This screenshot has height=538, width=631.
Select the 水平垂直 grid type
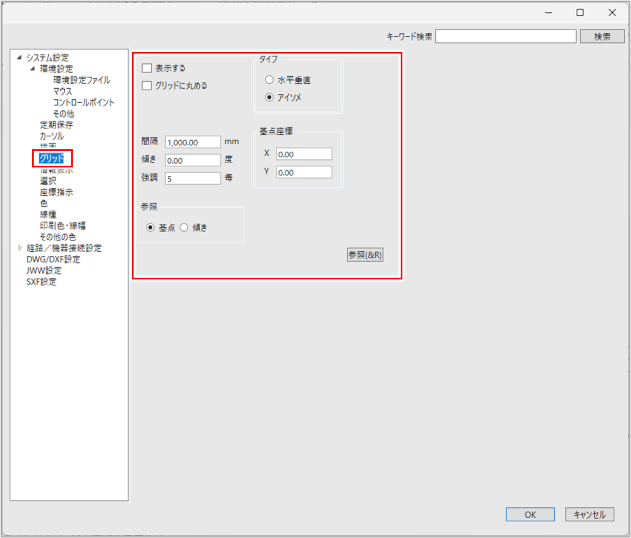[269, 80]
